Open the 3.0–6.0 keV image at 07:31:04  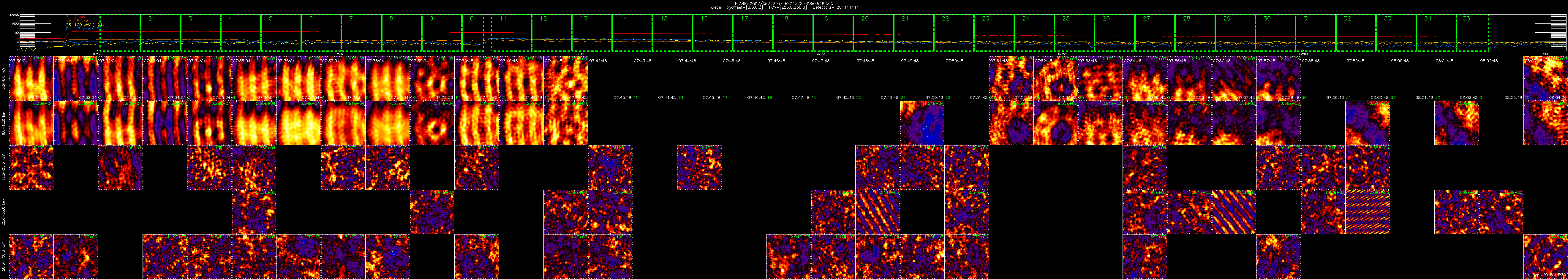point(75,78)
